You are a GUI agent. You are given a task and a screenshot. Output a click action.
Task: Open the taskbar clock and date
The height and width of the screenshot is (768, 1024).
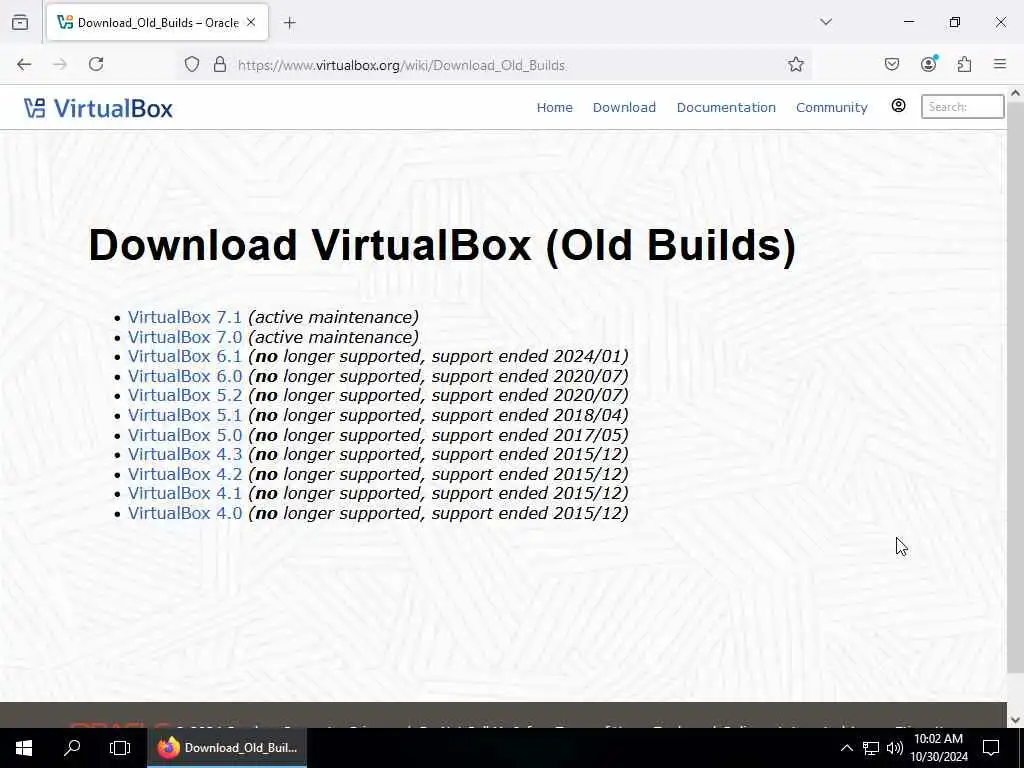coord(939,748)
